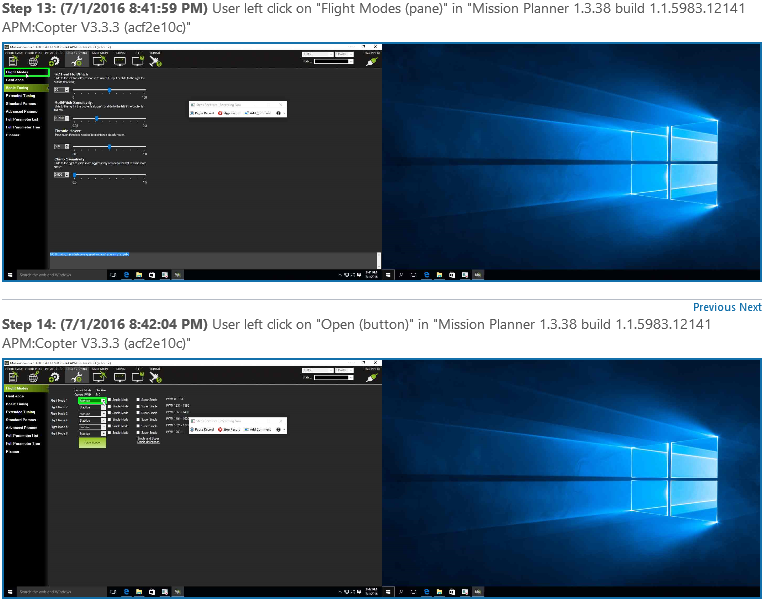Open Store icon on left taskbar in Step 14 screenshot
Viewport: 768px width, 603px height.
tap(152, 591)
